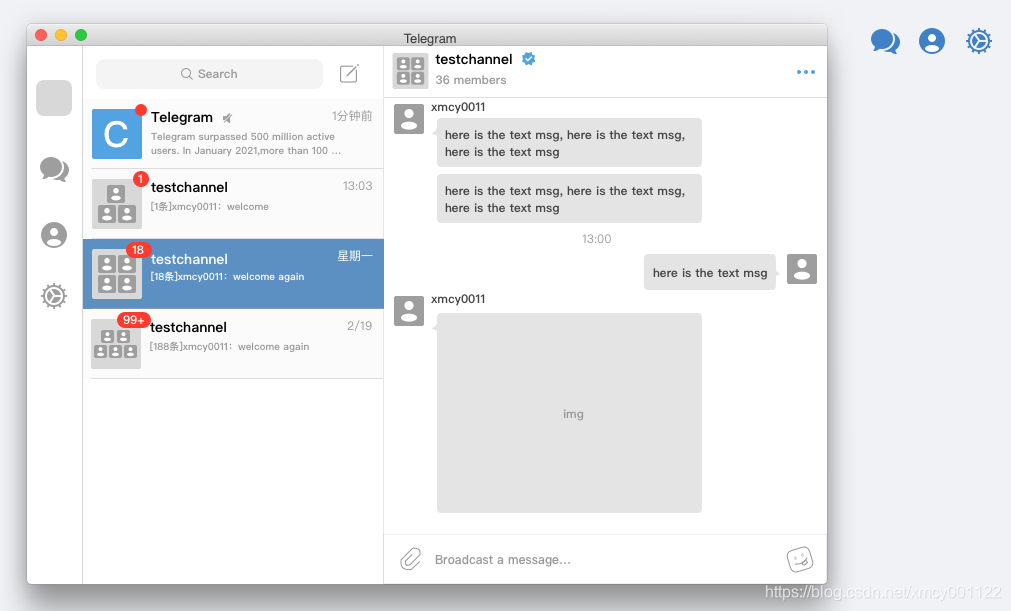Click the second gray text message bubble
The height and width of the screenshot is (611, 1011).
point(569,199)
